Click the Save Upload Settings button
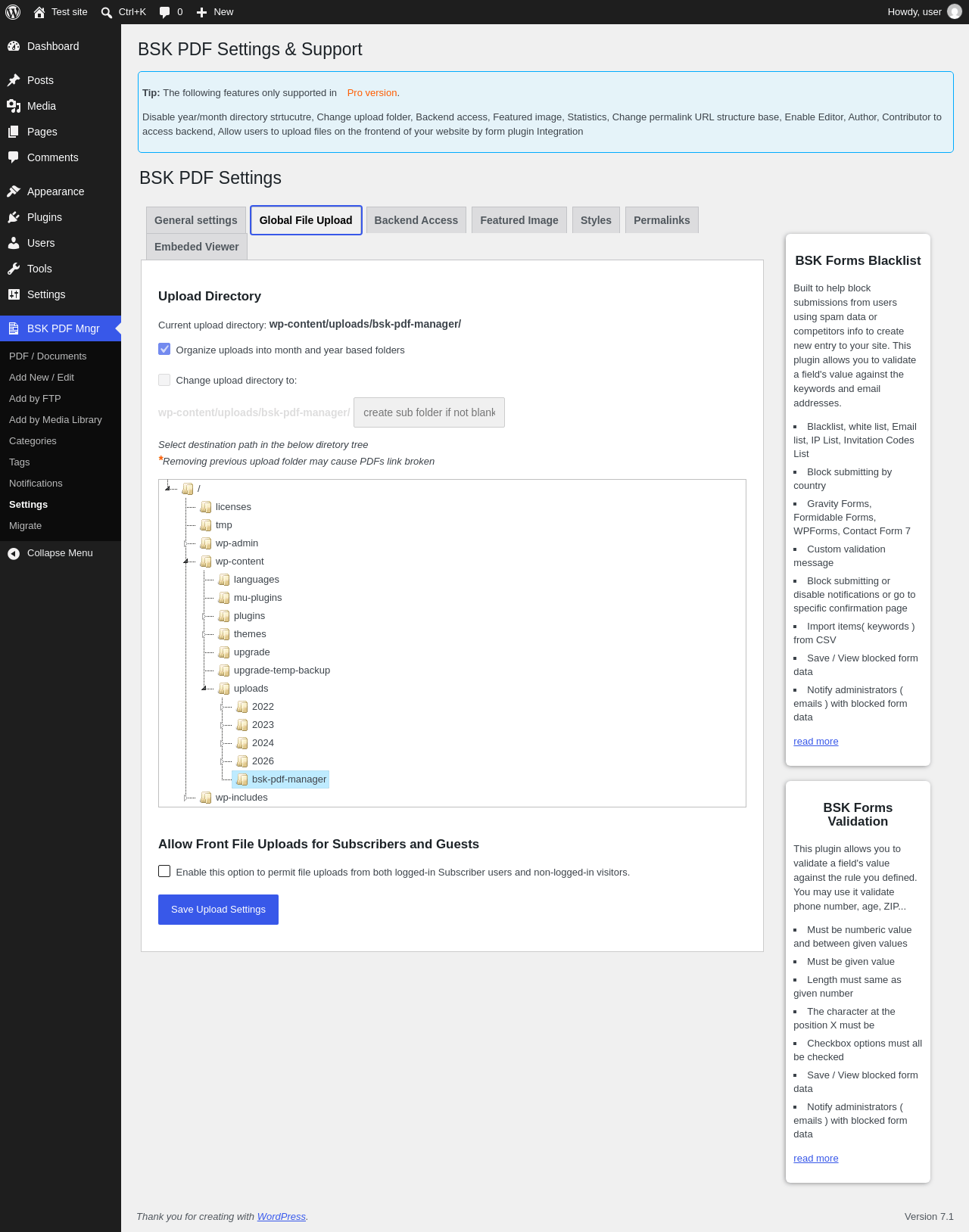The width and height of the screenshot is (969, 1232). pyautogui.click(x=218, y=910)
